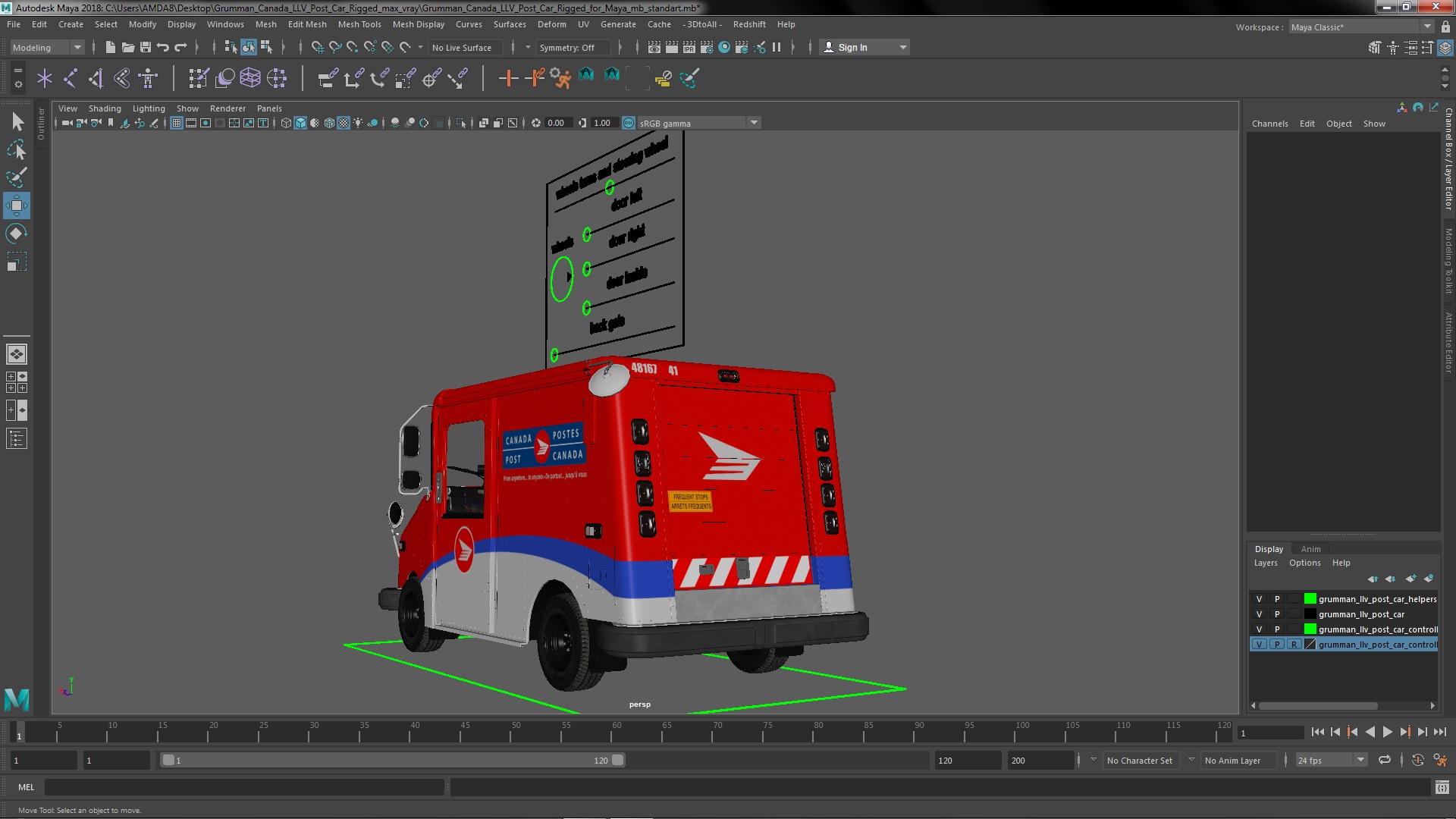Viewport: 1456px width, 819px height.
Task: Toggle playback P on grumman_llv_post_car layer
Action: pyautogui.click(x=1277, y=614)
